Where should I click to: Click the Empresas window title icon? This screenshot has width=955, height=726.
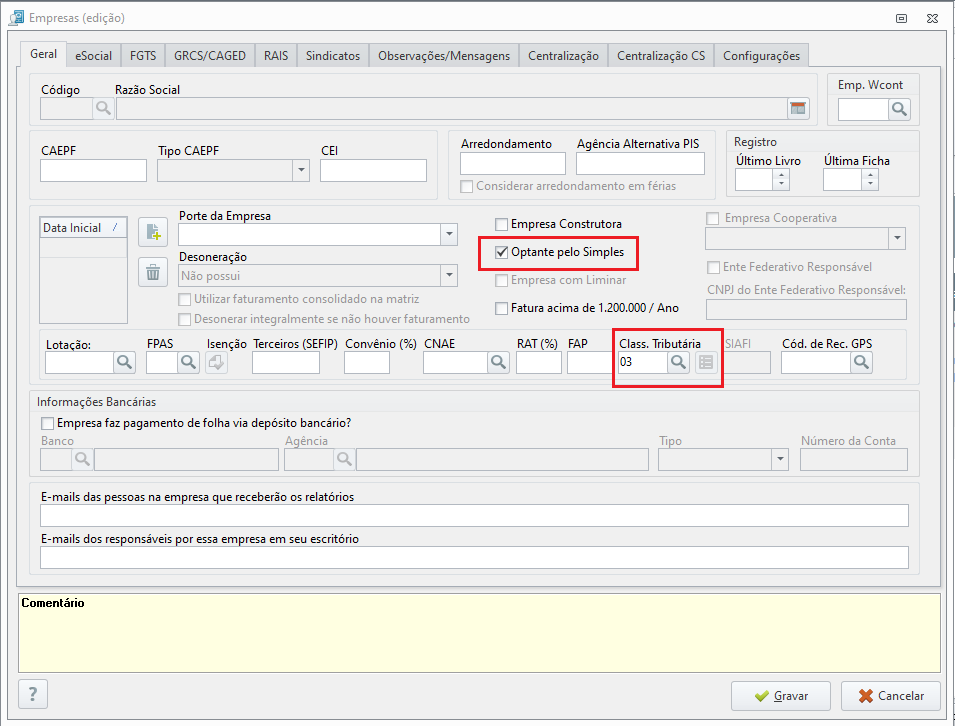coord(16,18)
